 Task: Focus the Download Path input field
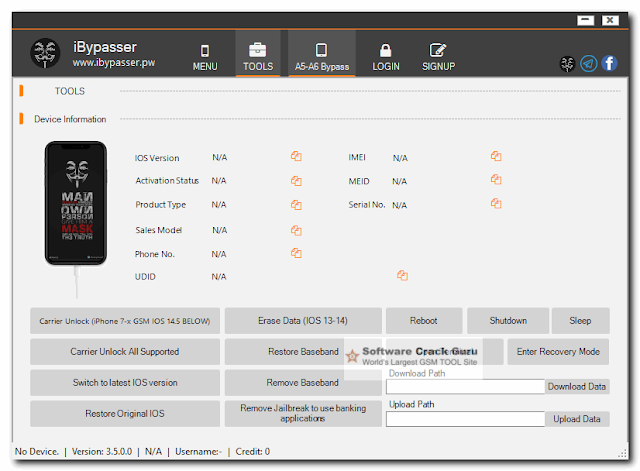click(465, 387)
